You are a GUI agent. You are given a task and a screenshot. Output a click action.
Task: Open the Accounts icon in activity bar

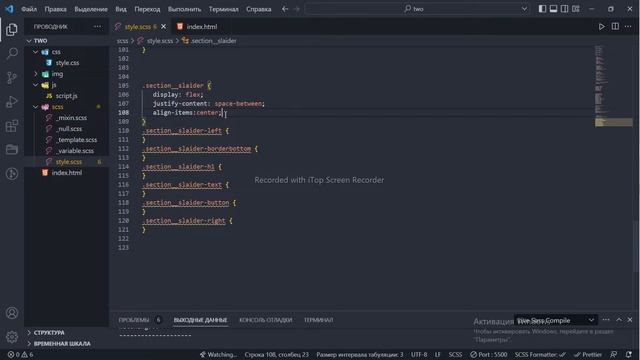[12, 313]
